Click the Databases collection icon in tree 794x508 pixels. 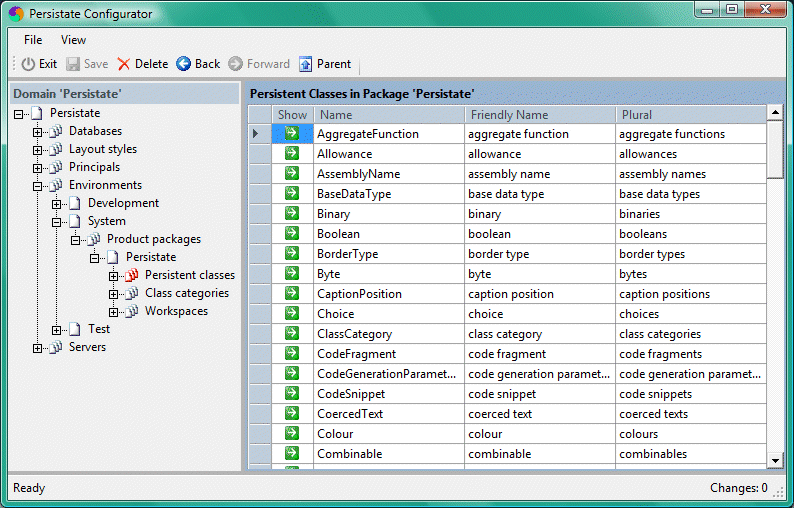[x=56, y=131]
